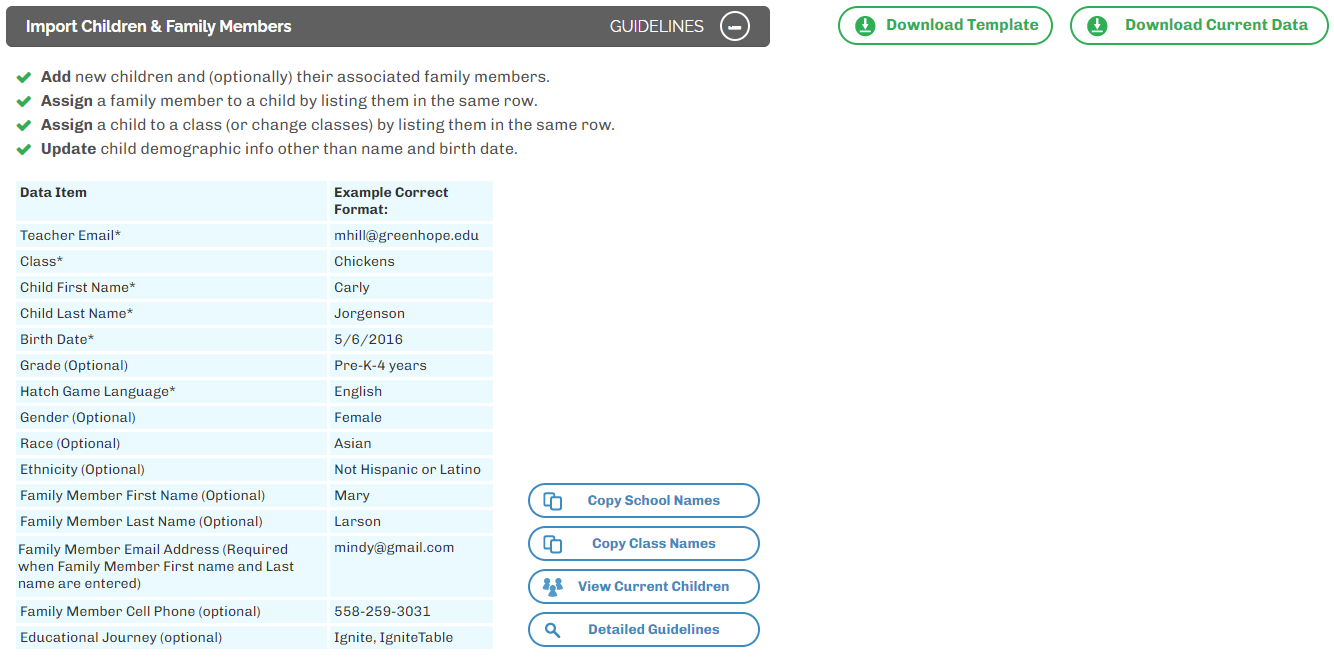Click the Import Children & Family Members header title
1334x660 pixels.
click(x=159, y=26)
